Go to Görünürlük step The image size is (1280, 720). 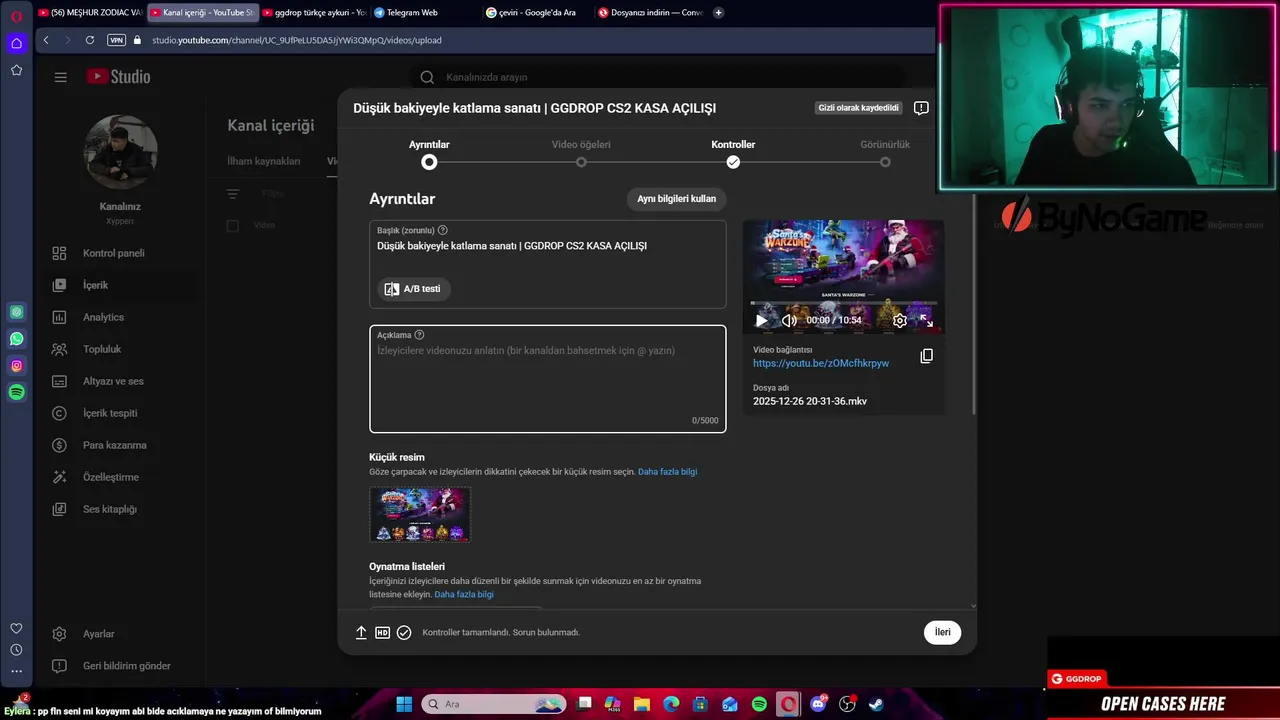point(885,153)
